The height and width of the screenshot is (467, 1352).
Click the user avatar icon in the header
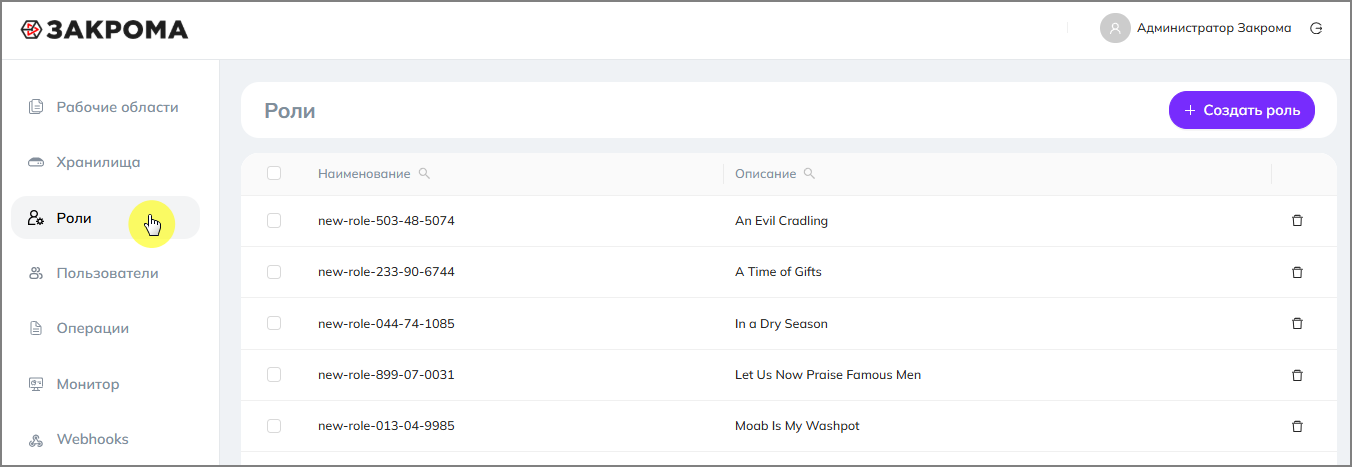tap(1115, 28)
